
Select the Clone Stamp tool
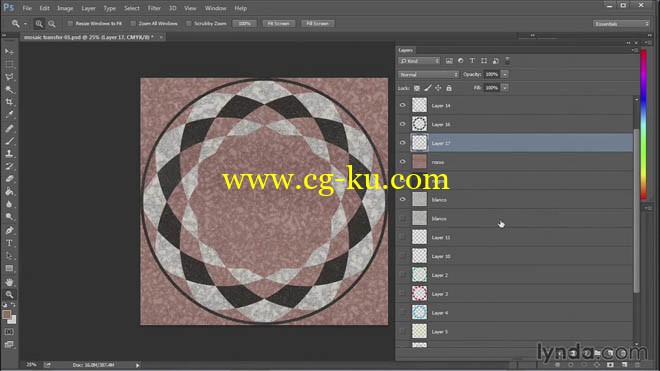pos(9,154)
